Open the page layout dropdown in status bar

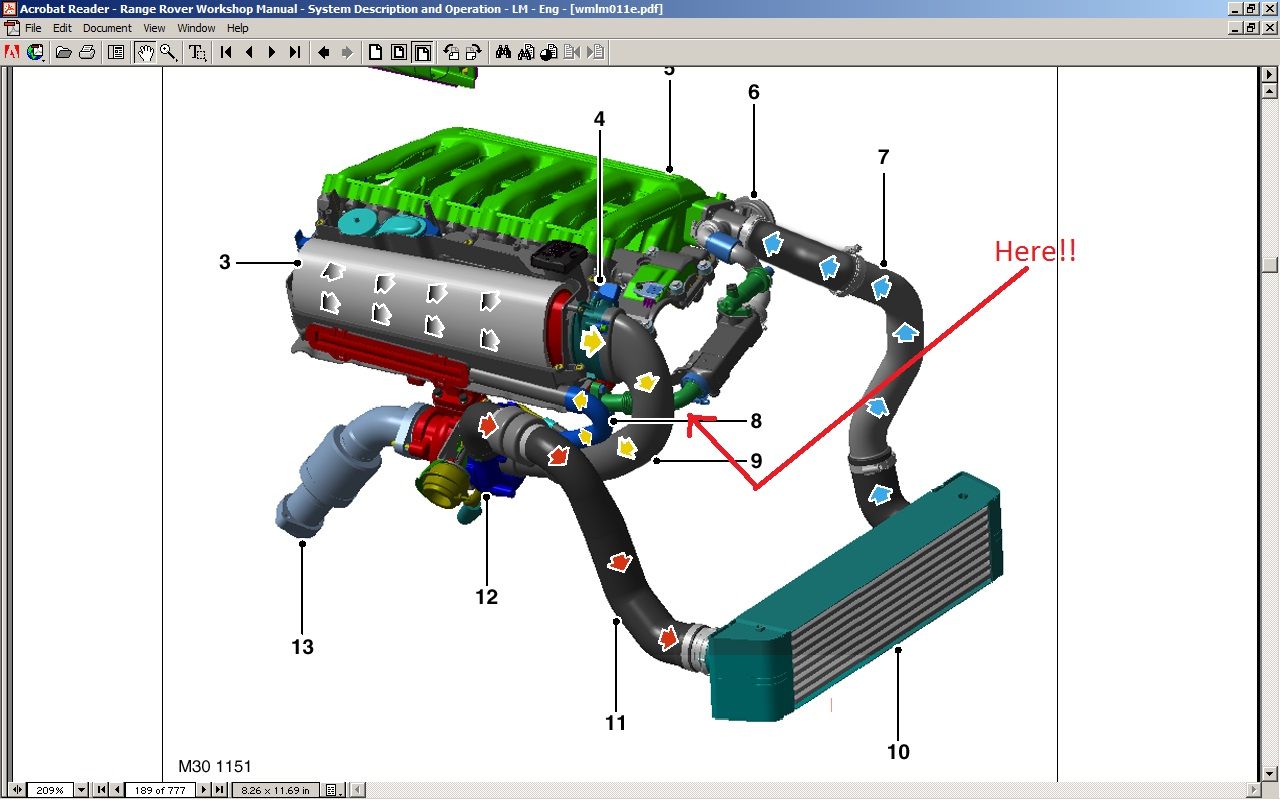click(x=334, y=790)
